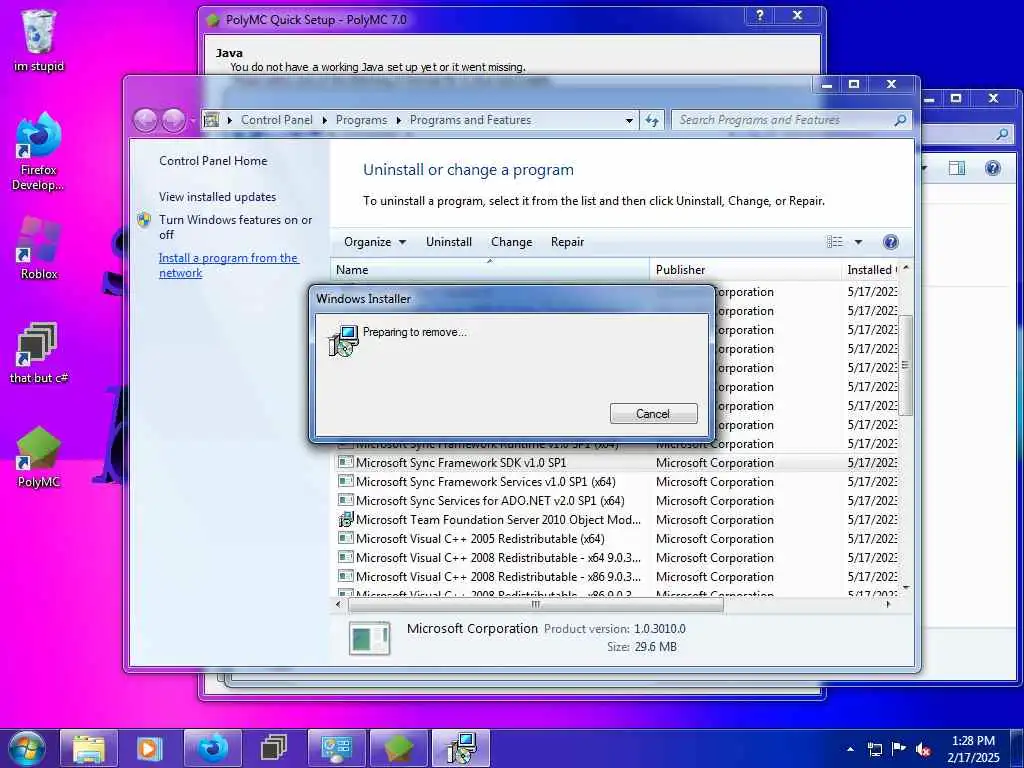Open Install a program from the network
Screen dimensions: 1024x768
point(229,266)
